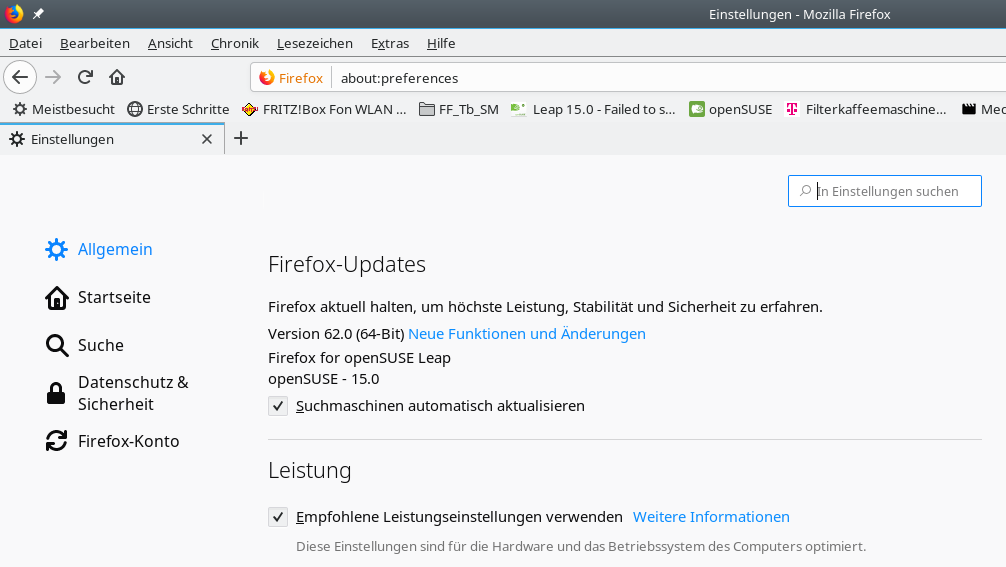Open the FF_Tb_SM bookmarks folder

pyautogui.click(x=459, y=109)
